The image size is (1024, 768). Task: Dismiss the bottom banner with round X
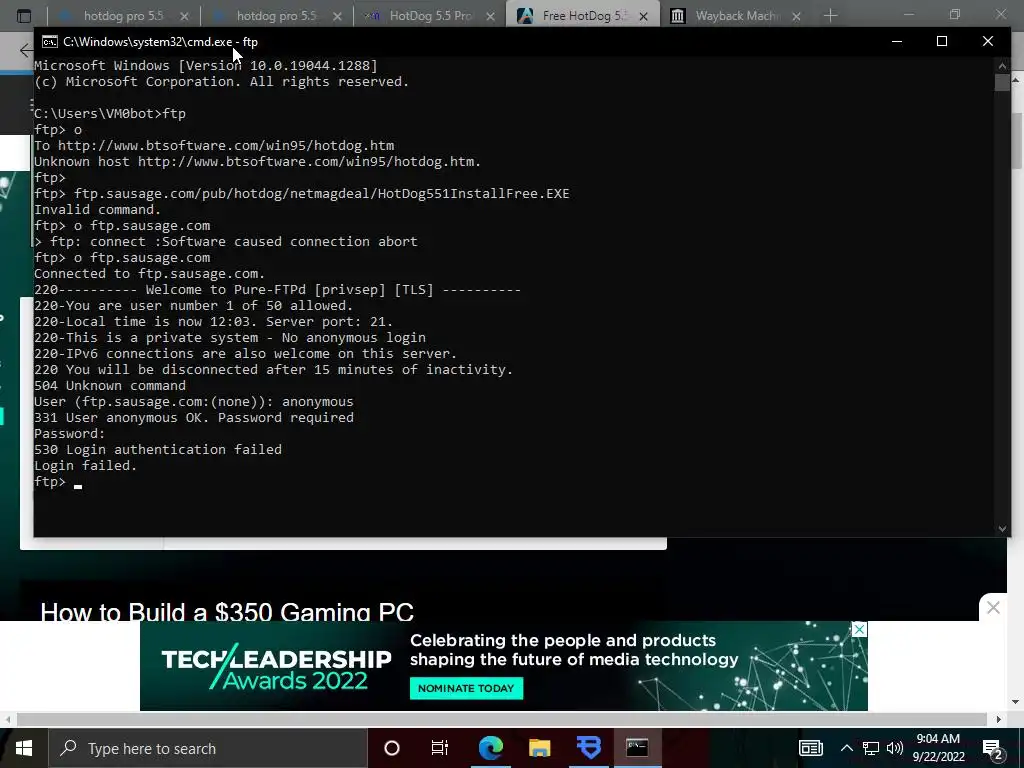pos(993,608)
